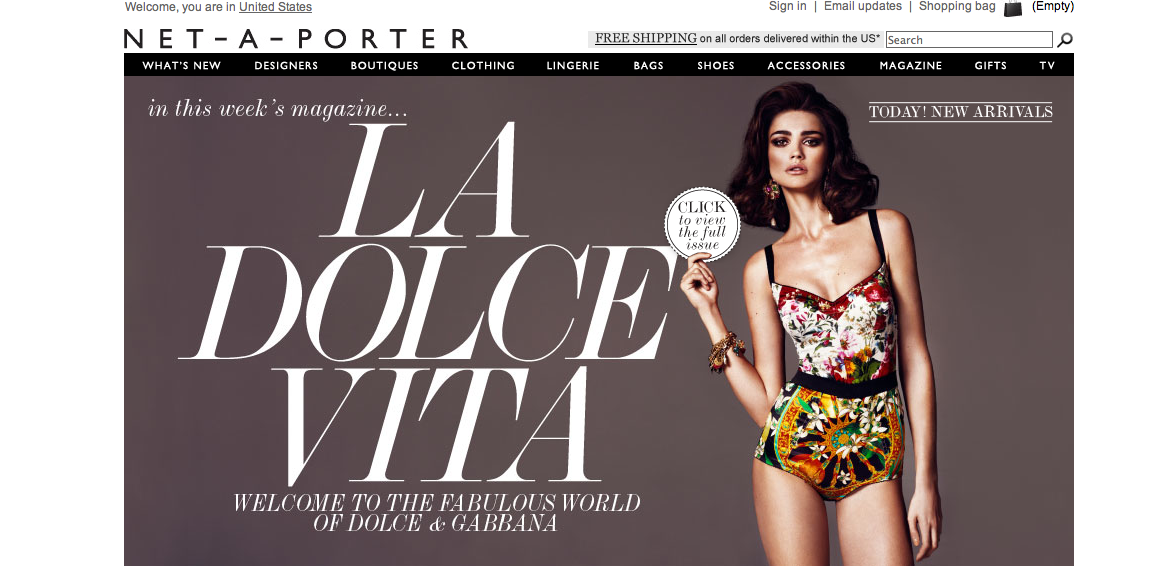Open the TV section
This screenshot has width=1165, height=568.
[x=1047, y=65]
